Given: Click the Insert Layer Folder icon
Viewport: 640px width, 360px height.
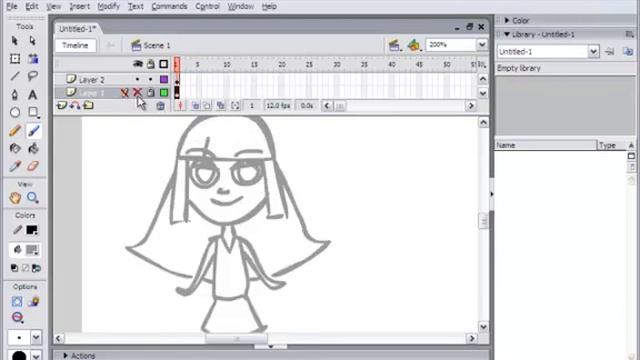Looking at the screenshot, I should [x=88, y=106].
